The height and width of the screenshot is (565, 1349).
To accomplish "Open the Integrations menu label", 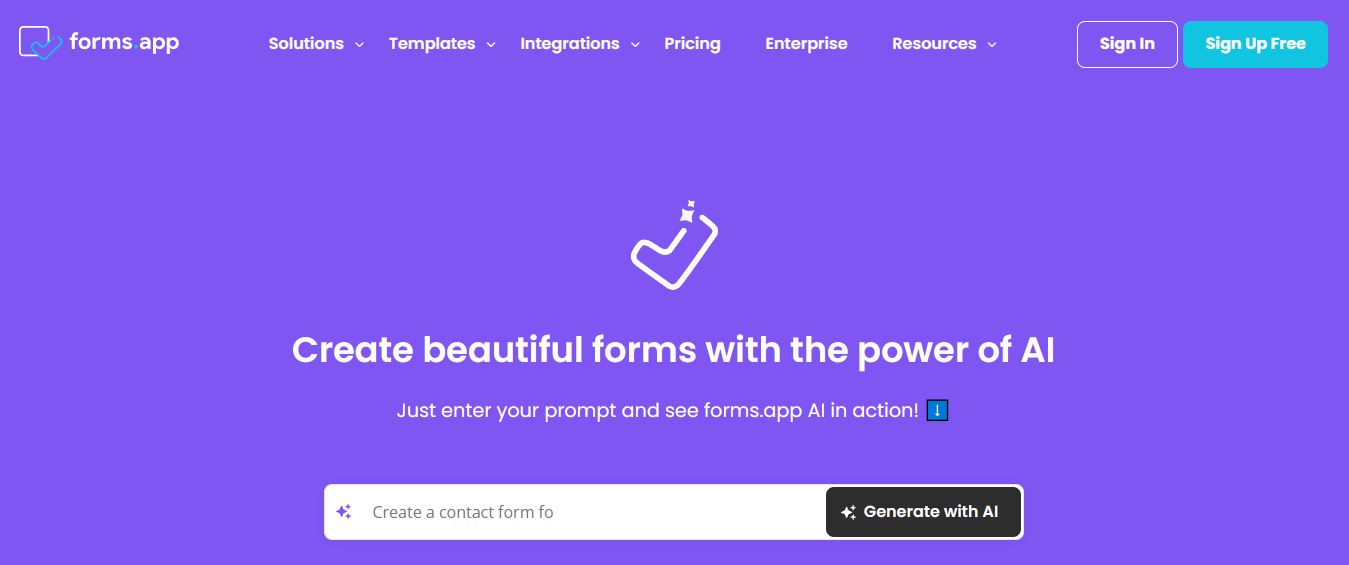I will click(570, 44).
